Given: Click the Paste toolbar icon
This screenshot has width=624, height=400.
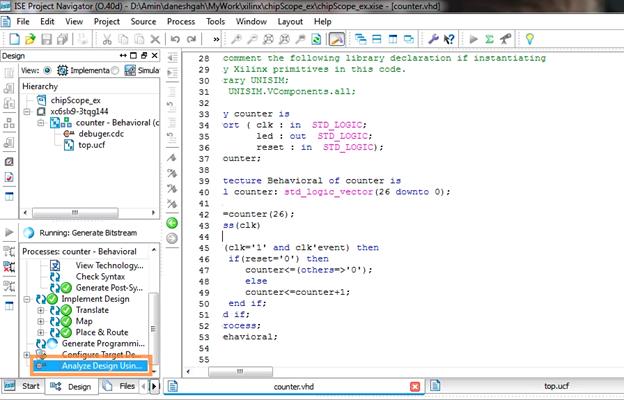Looking at the screenshot, I should [139, 39].
